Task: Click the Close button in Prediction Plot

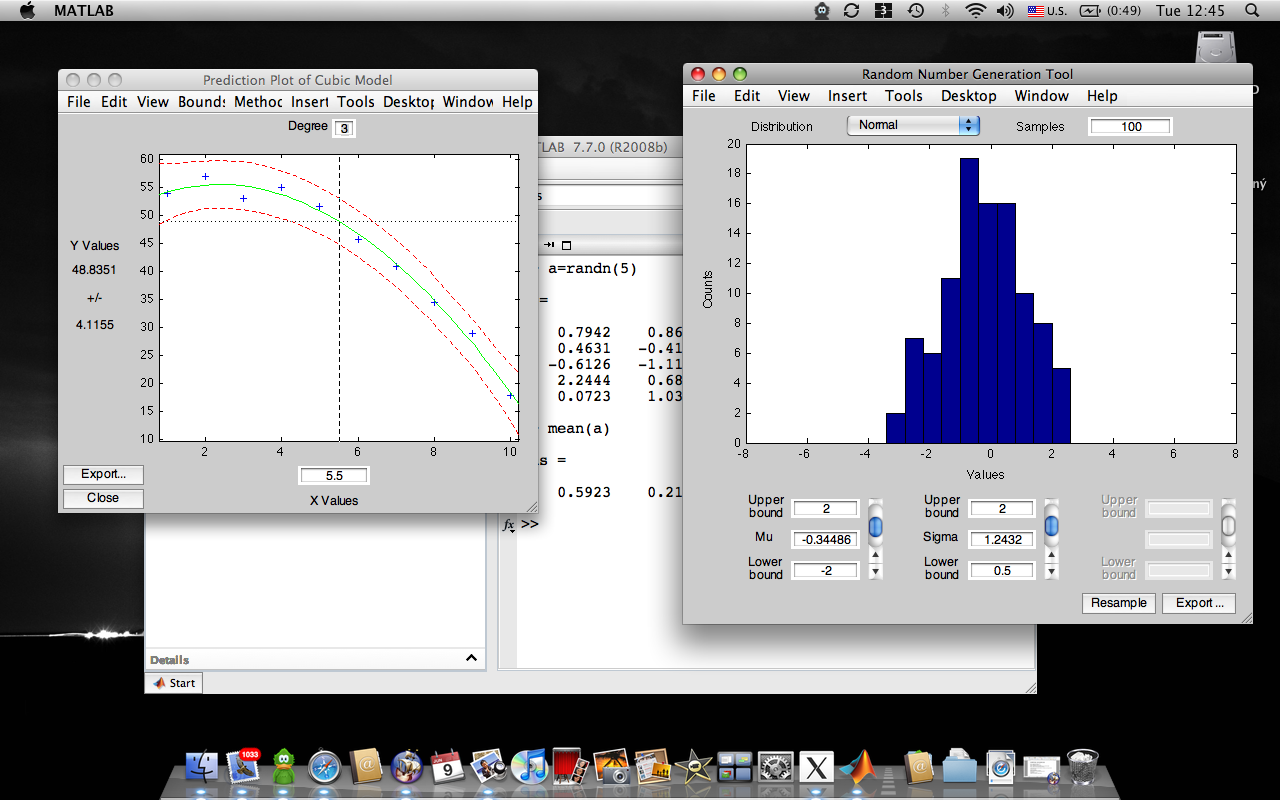Action: (103, 498)
